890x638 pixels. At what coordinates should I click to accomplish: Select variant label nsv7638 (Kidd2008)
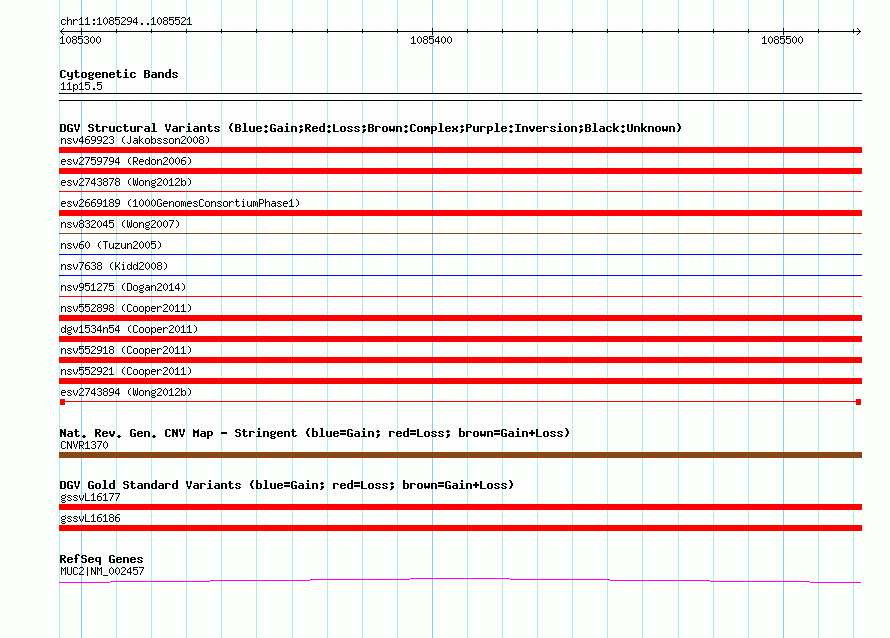(114, 266)
